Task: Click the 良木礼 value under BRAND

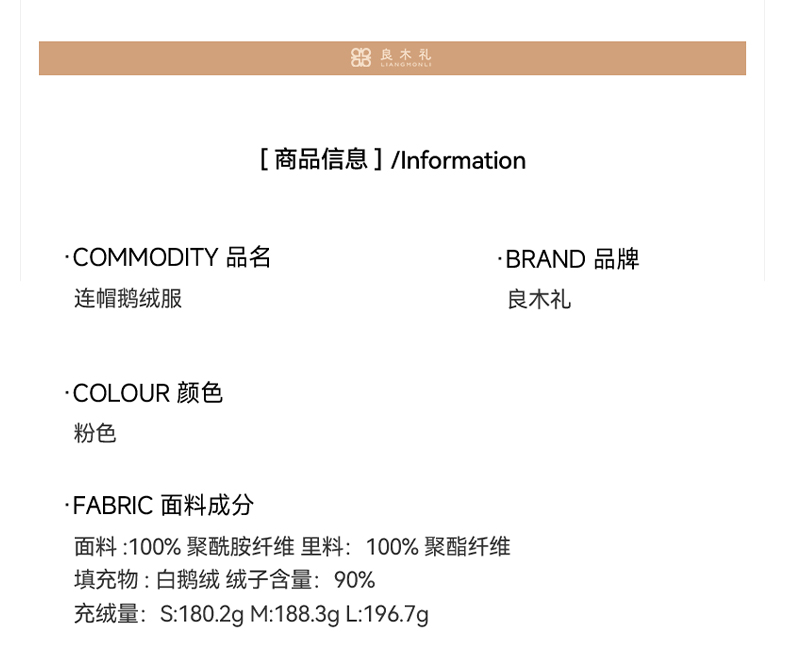Action: coord(539,300)
